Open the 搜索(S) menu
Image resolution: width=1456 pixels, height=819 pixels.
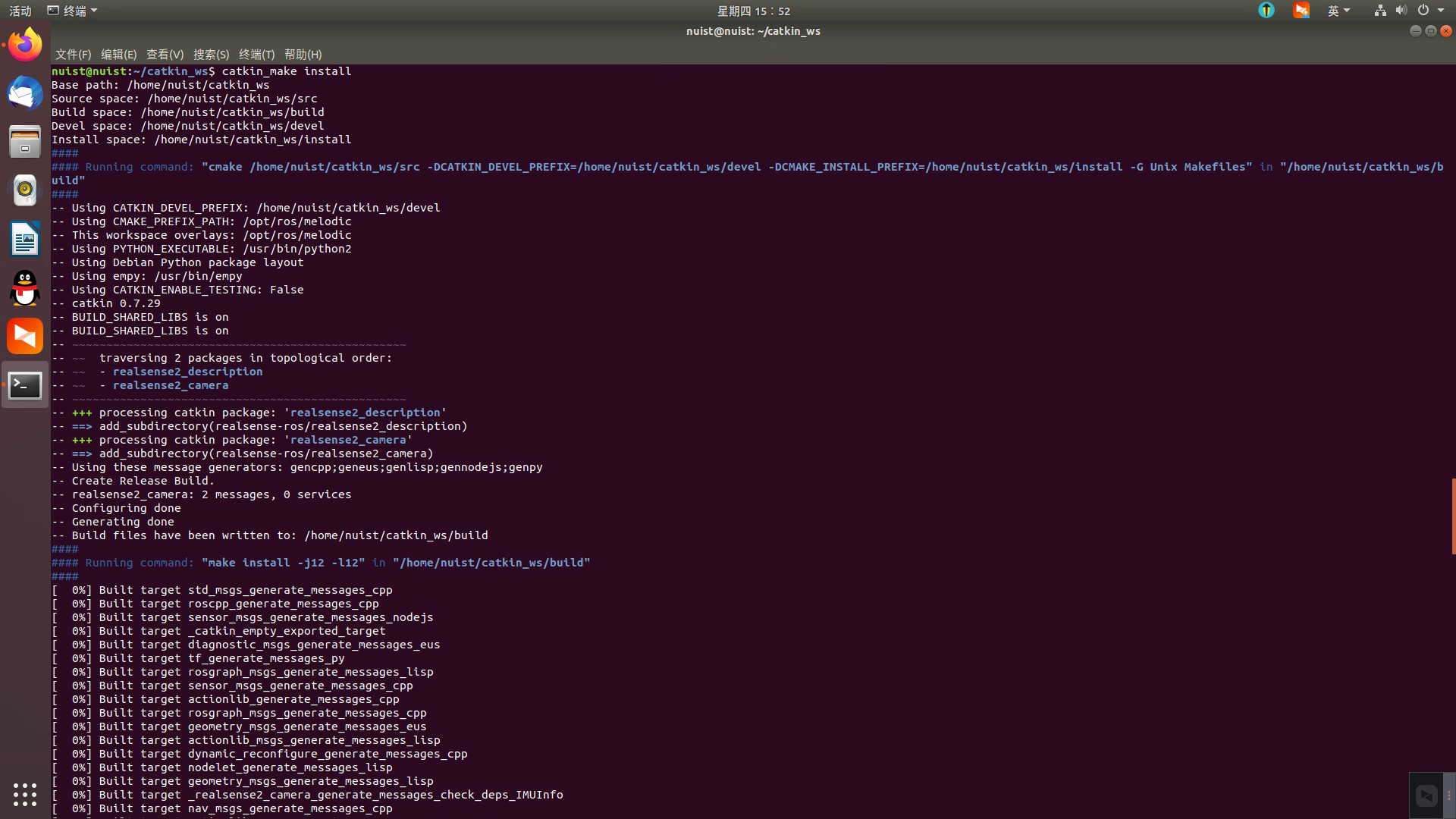point(211,55)
